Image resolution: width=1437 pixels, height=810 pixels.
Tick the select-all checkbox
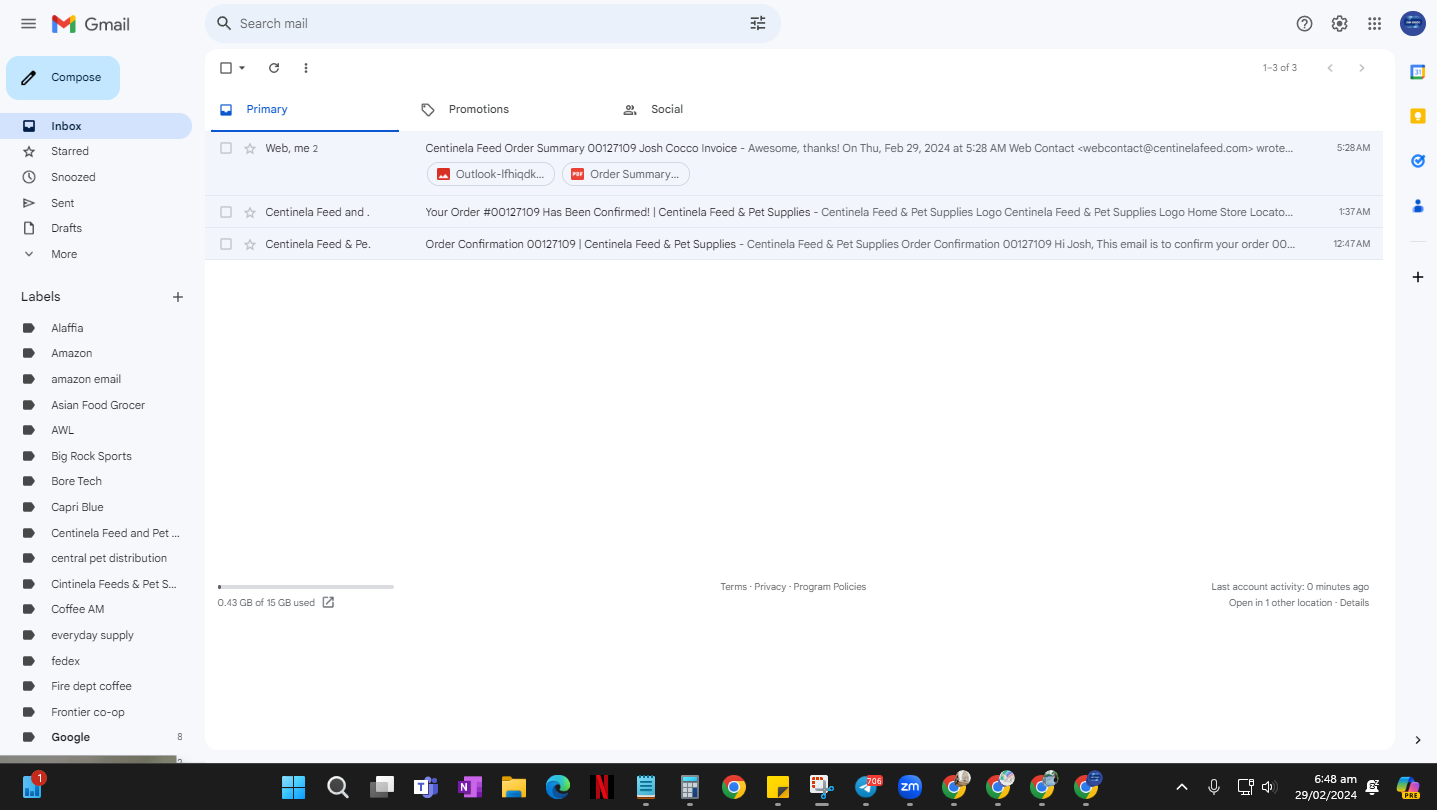[x=226, y=68]
